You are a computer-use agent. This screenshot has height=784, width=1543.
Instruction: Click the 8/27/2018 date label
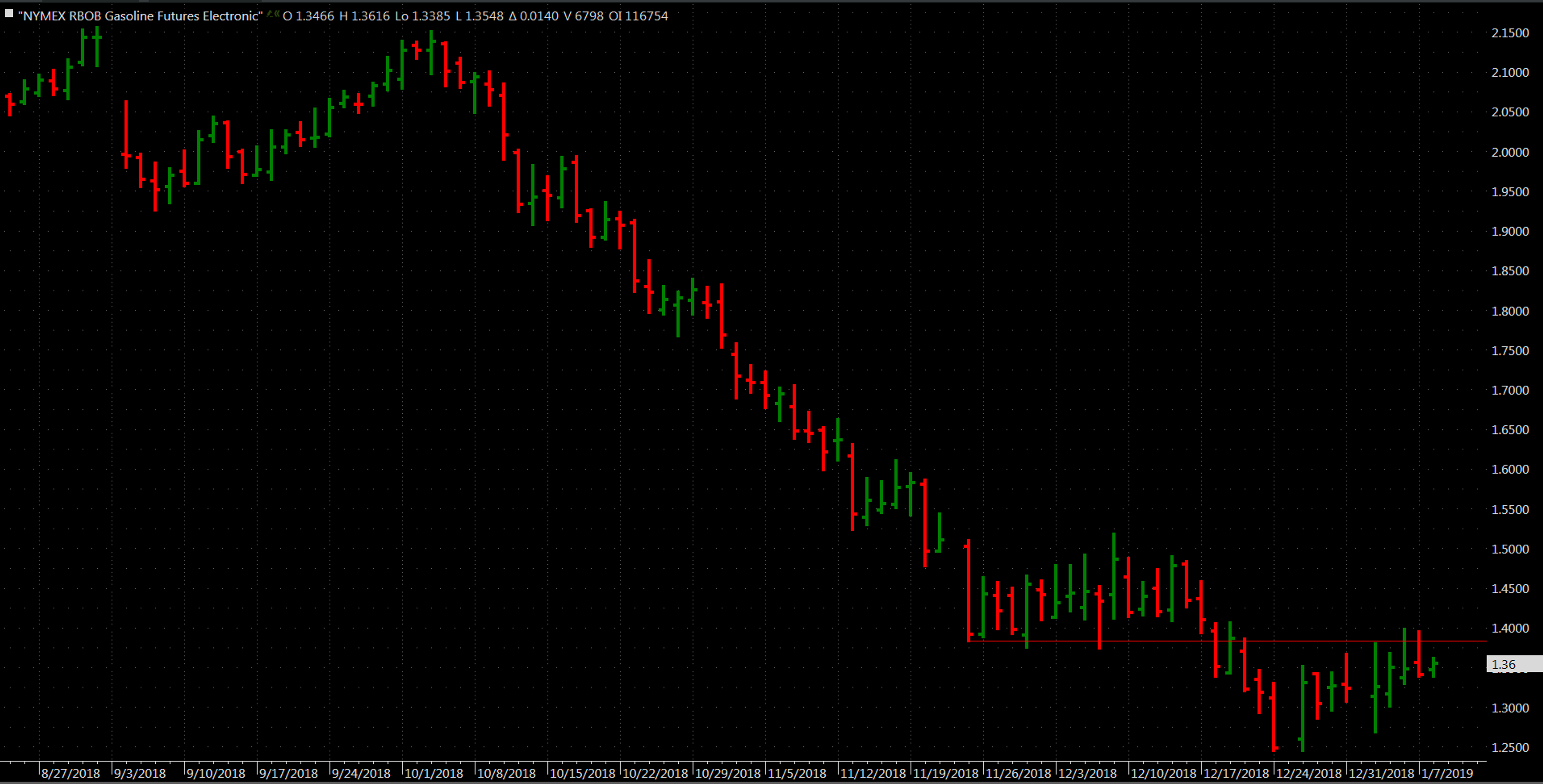point(71,773)
